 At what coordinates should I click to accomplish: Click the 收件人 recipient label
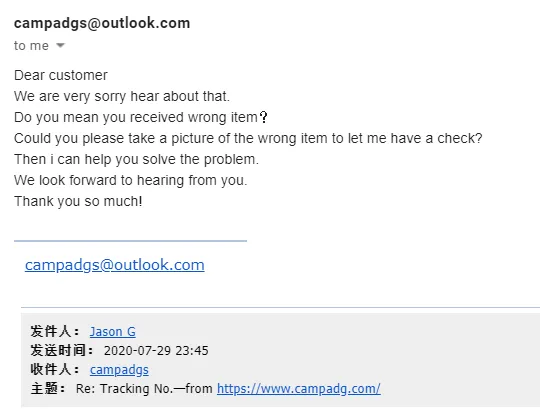pyautogui.click(x=54, y=370)
